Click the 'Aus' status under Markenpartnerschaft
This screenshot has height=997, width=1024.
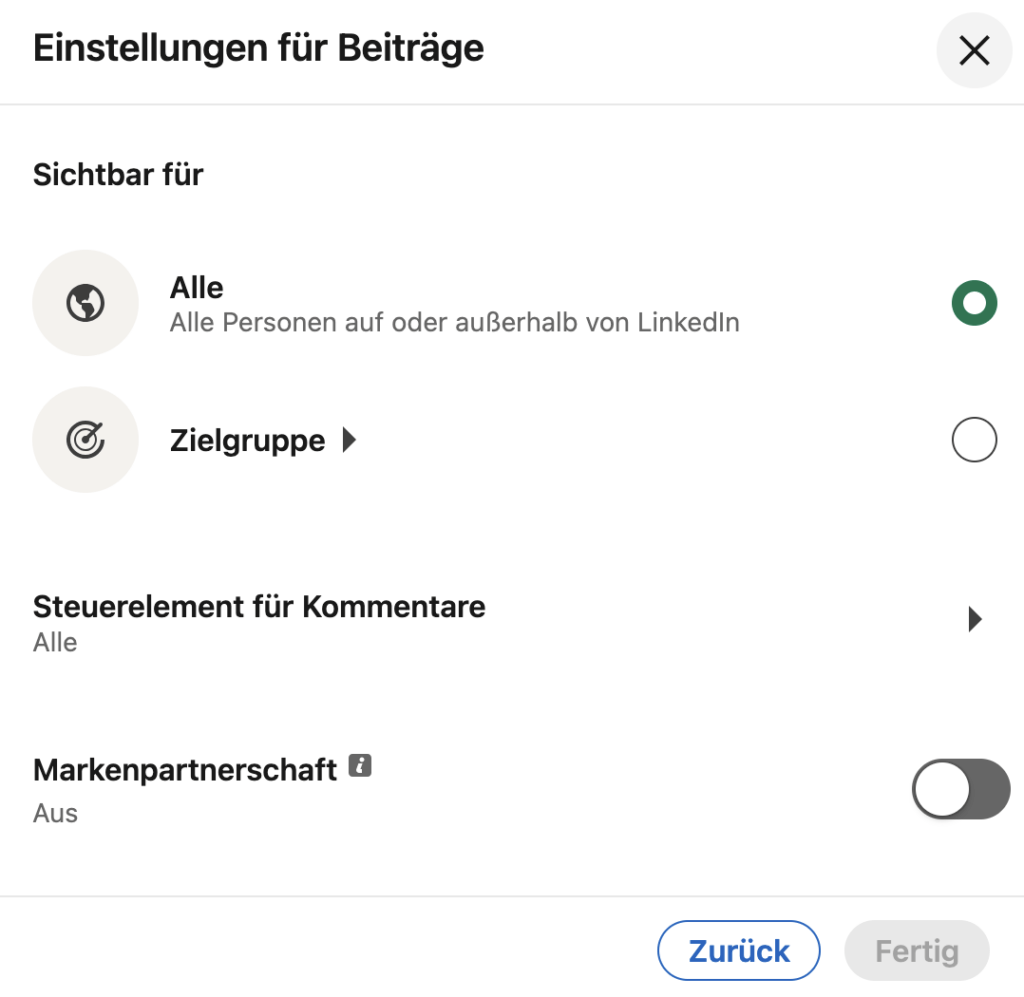pos(56,814)
